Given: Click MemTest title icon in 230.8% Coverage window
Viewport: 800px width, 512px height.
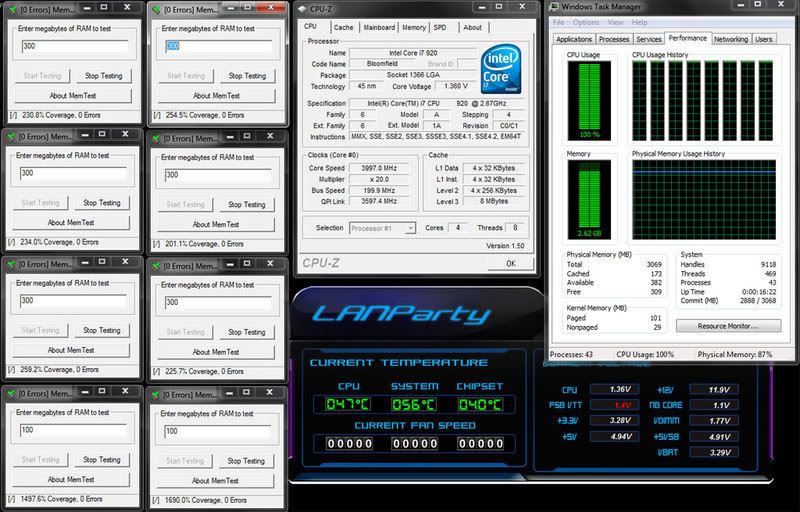Looking at the screenshot, I should pos(13,9).
